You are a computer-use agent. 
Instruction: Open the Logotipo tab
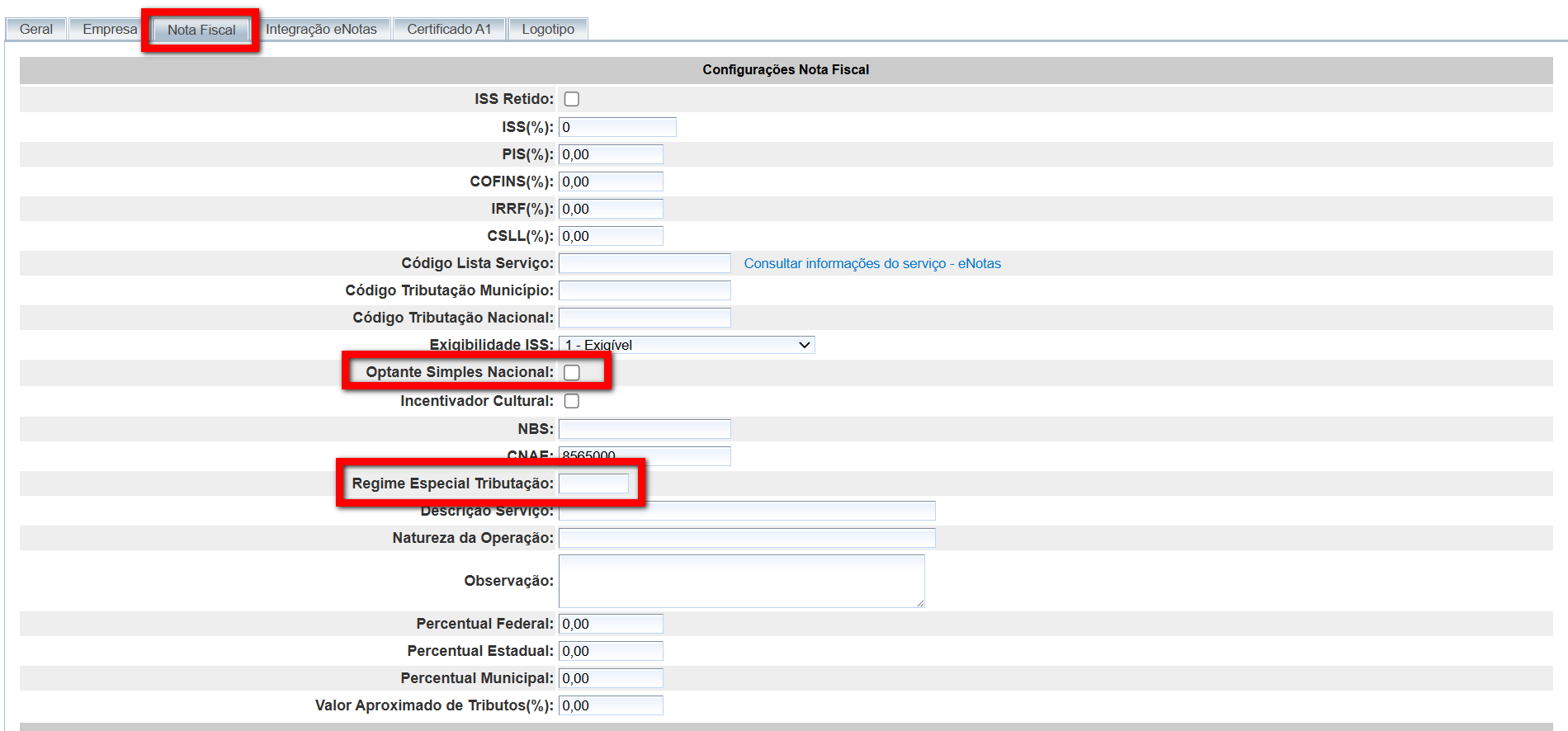[x=548, y=29]
